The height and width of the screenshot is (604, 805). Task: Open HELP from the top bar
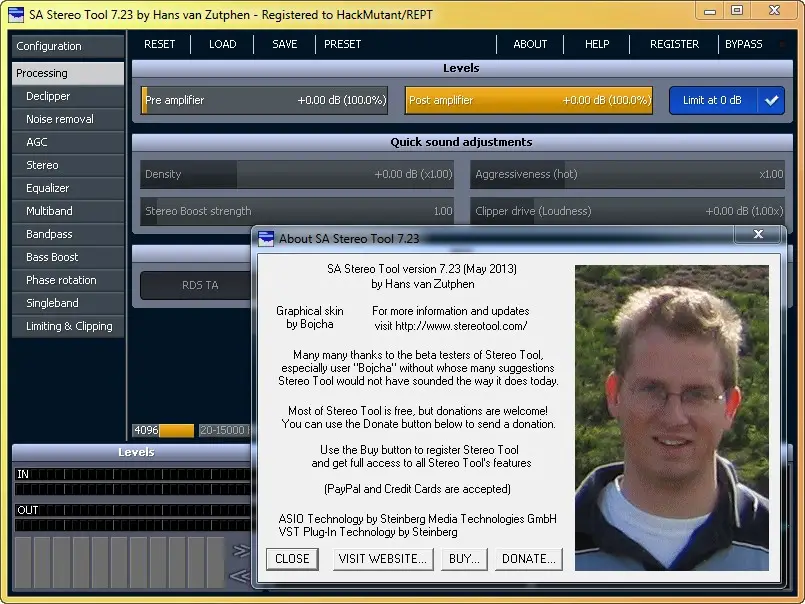pos(597,44)
